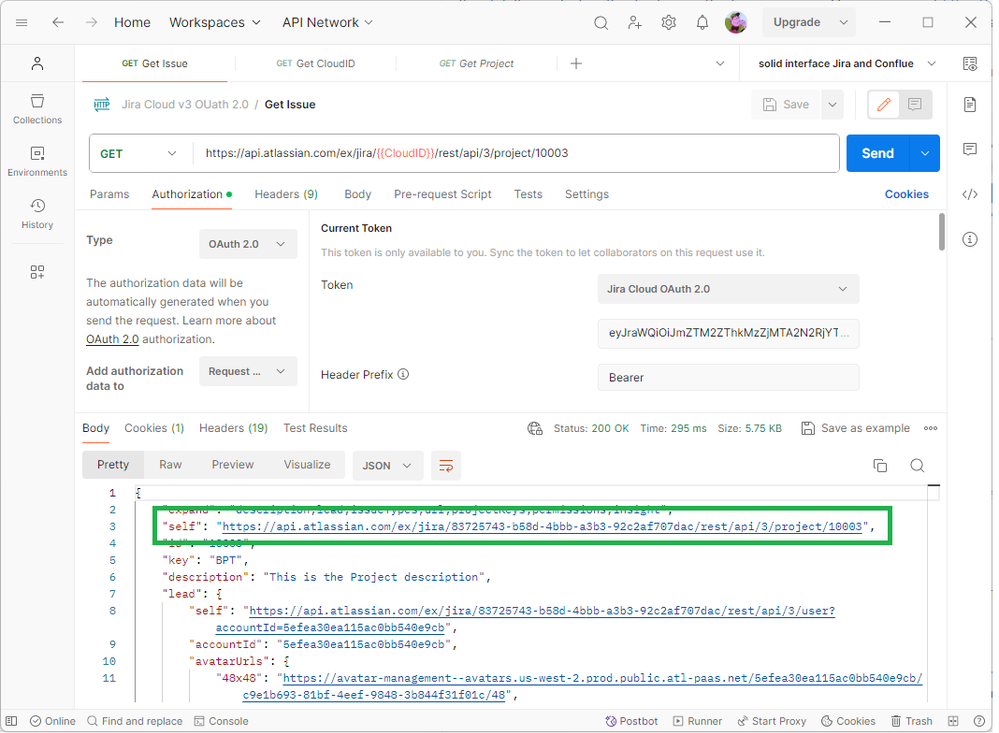Search within the response body

tap(917, 465)
